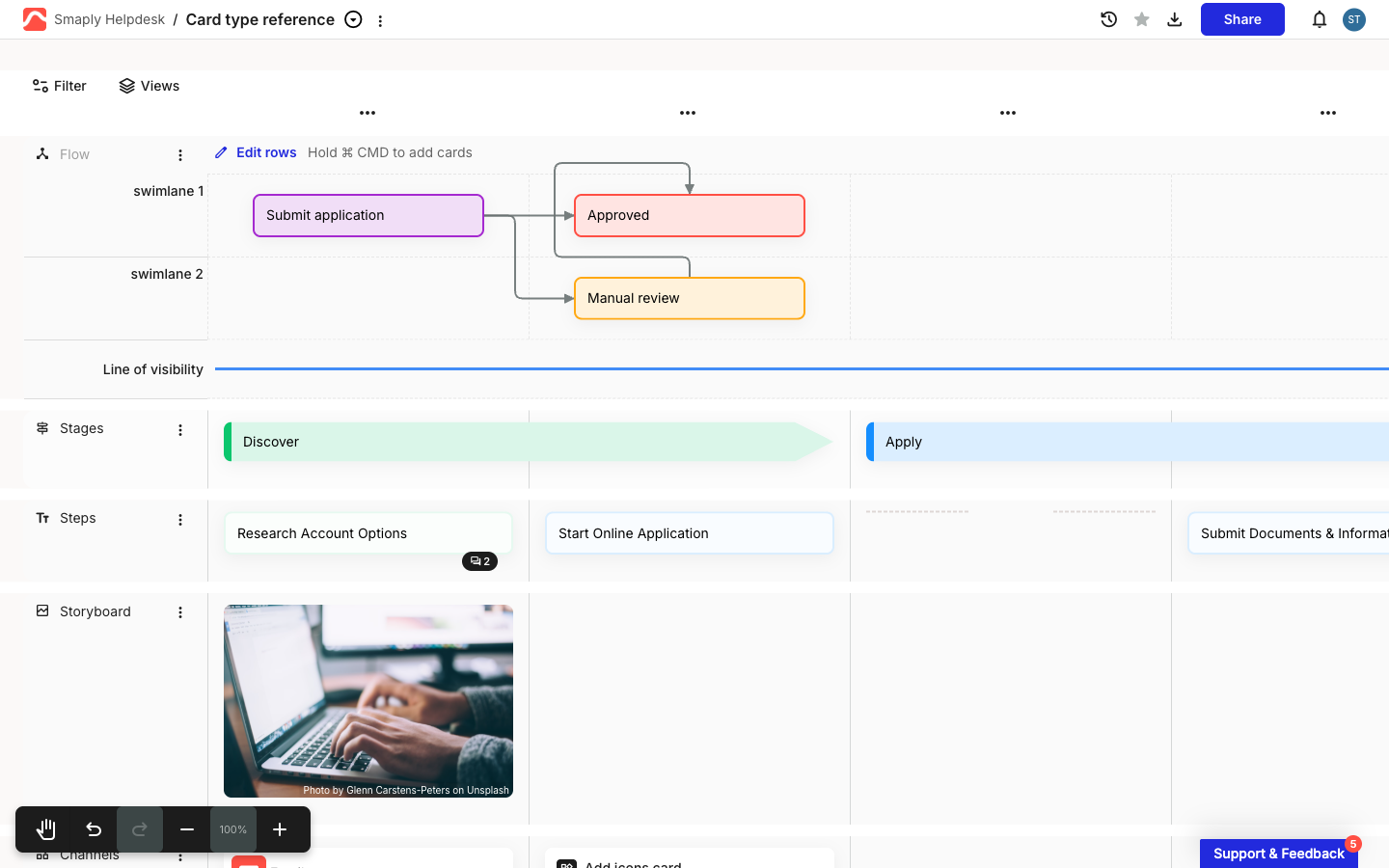1389x868 pixels.
Task: Open notifications bell
Action: coord(1320,19)
